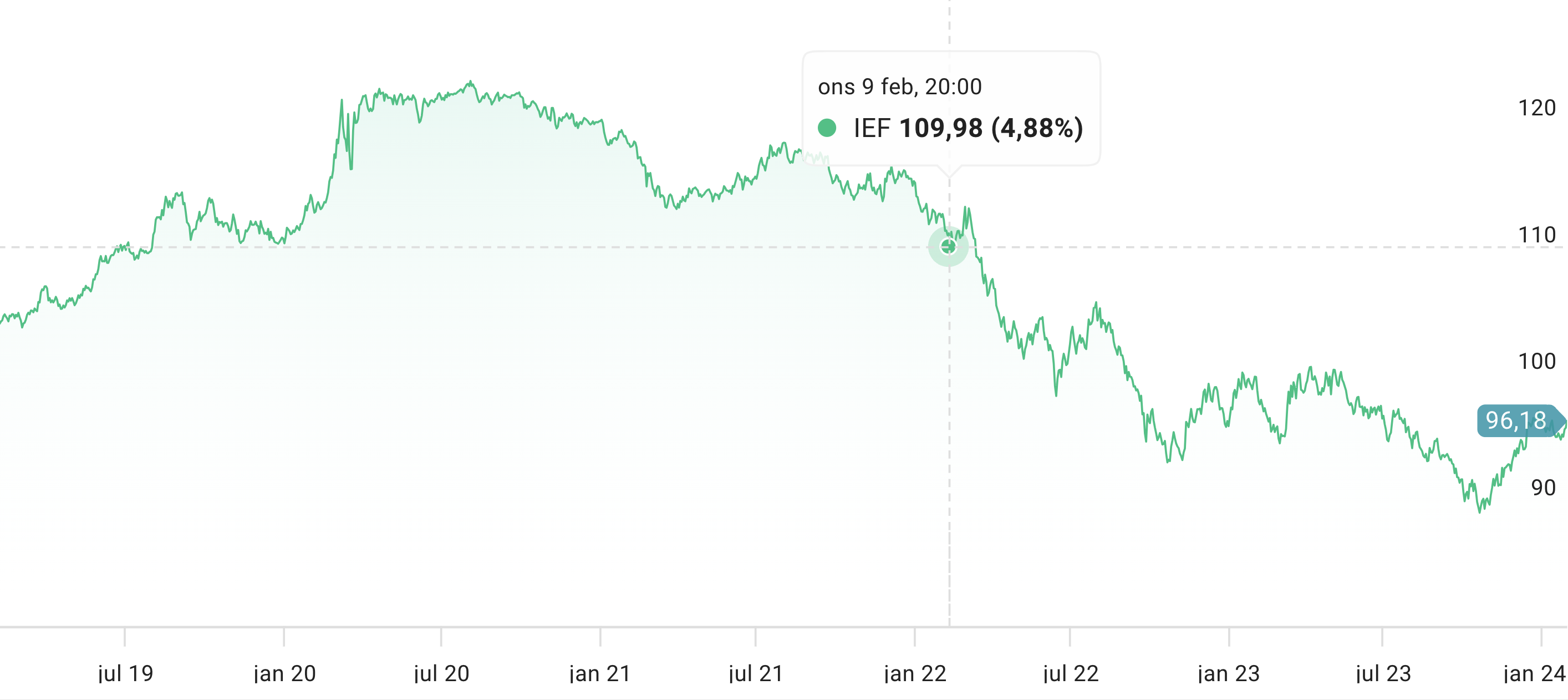Viewport: 1568px width, 700px height.
Task: Select the 'jan 24' x-axis label
Action: pos(1534,673)
